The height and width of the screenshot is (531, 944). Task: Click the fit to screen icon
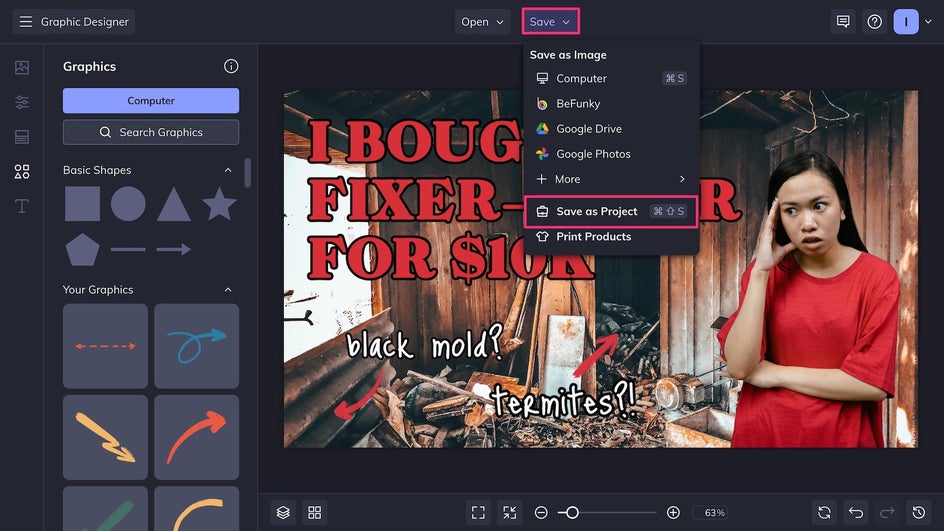[478, 512]
